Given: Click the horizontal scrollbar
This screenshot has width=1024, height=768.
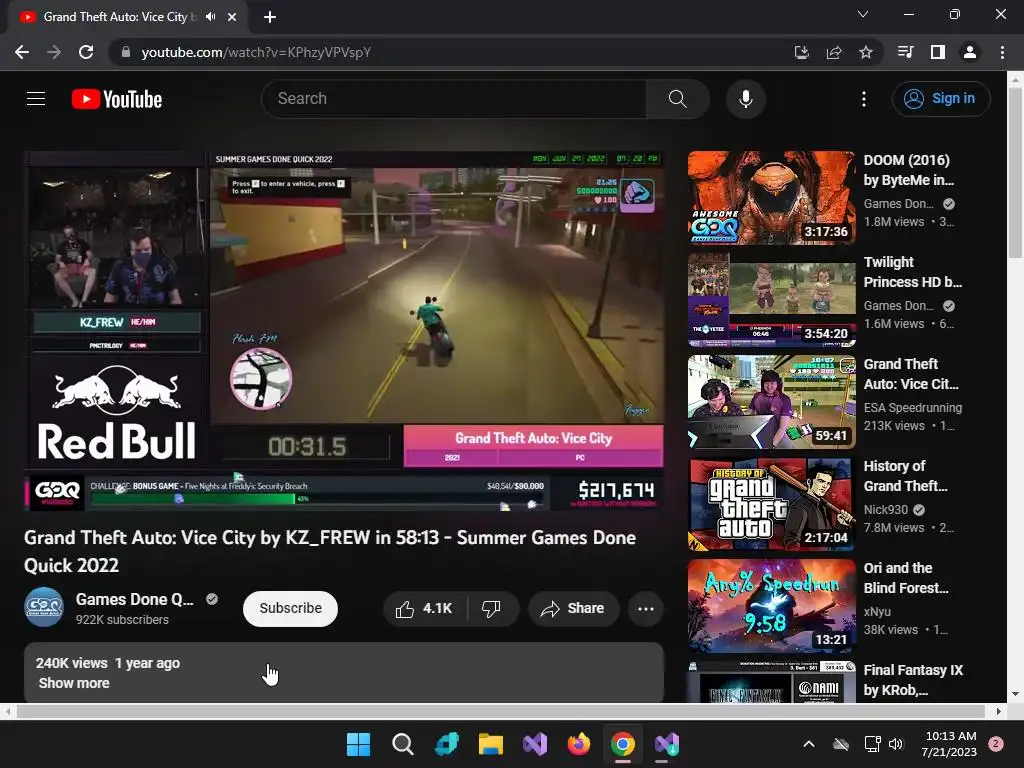Looking at the screenshot, I should 500,711.
